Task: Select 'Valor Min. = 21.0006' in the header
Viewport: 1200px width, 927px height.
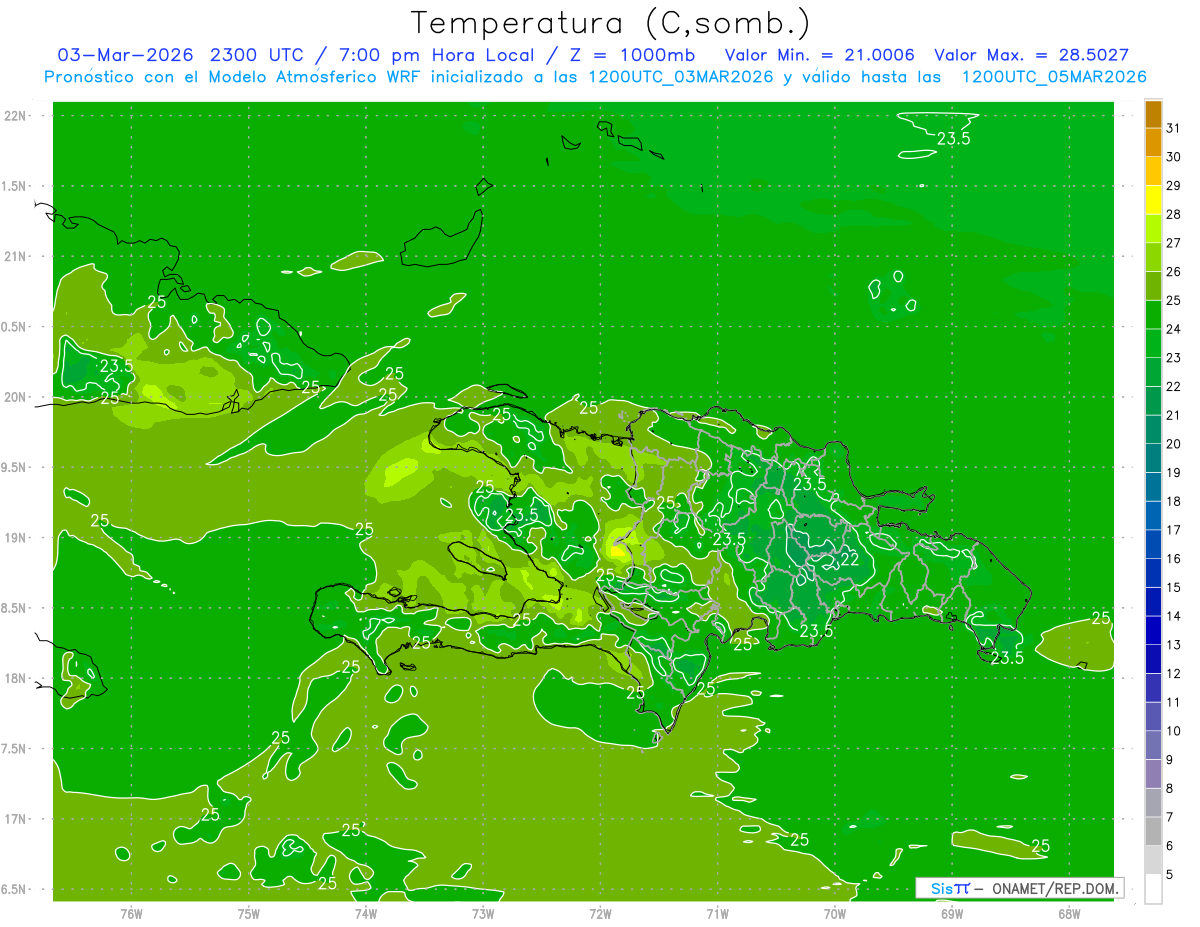Action: 819,55
